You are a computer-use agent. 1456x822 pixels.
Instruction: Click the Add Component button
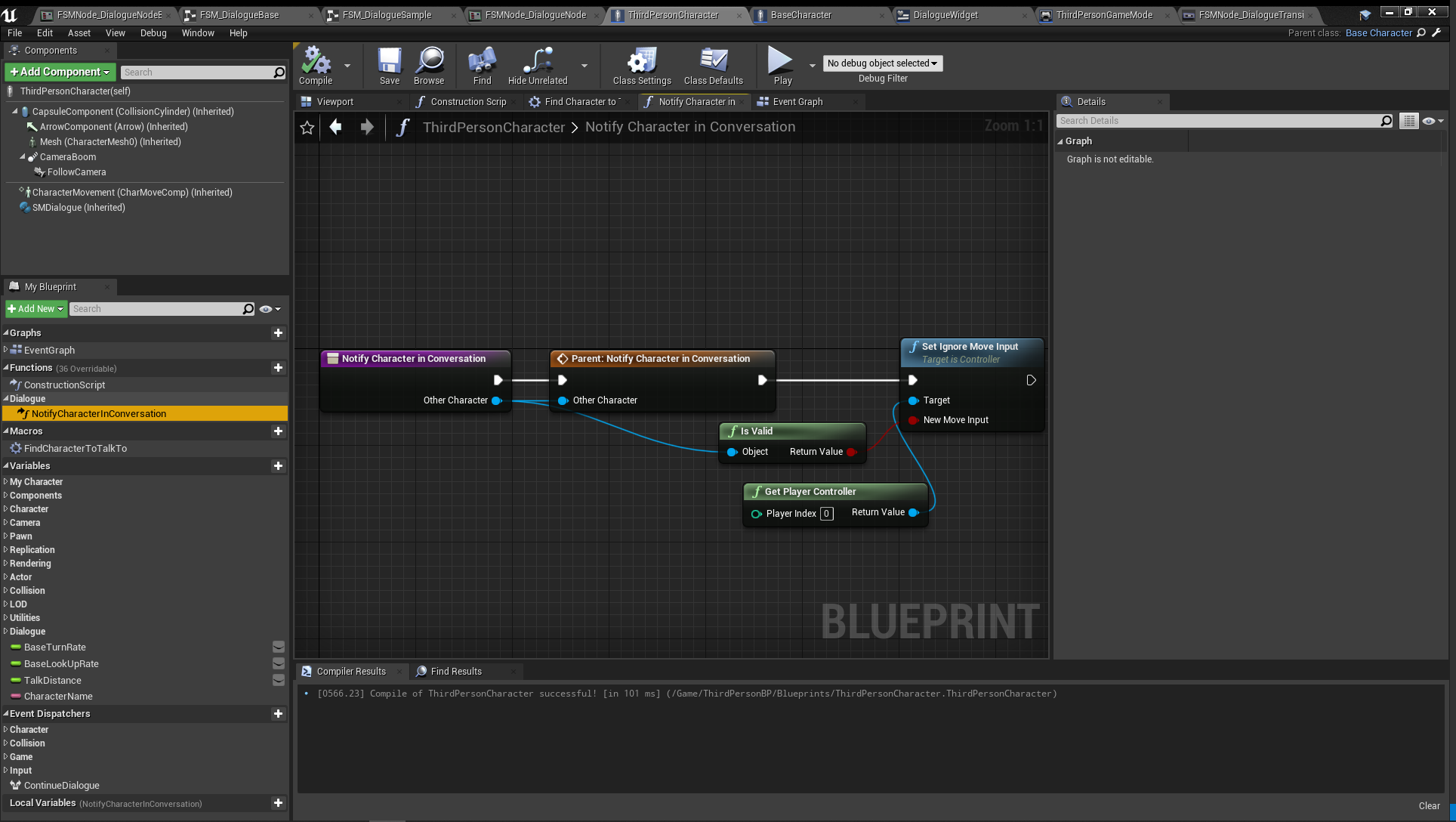tap(60, 72)
